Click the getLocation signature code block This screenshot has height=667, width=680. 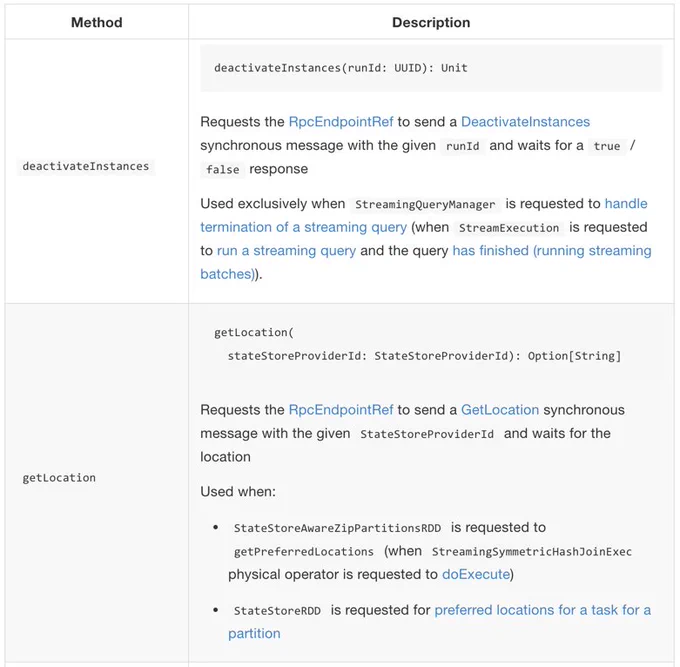coord(431,344)
